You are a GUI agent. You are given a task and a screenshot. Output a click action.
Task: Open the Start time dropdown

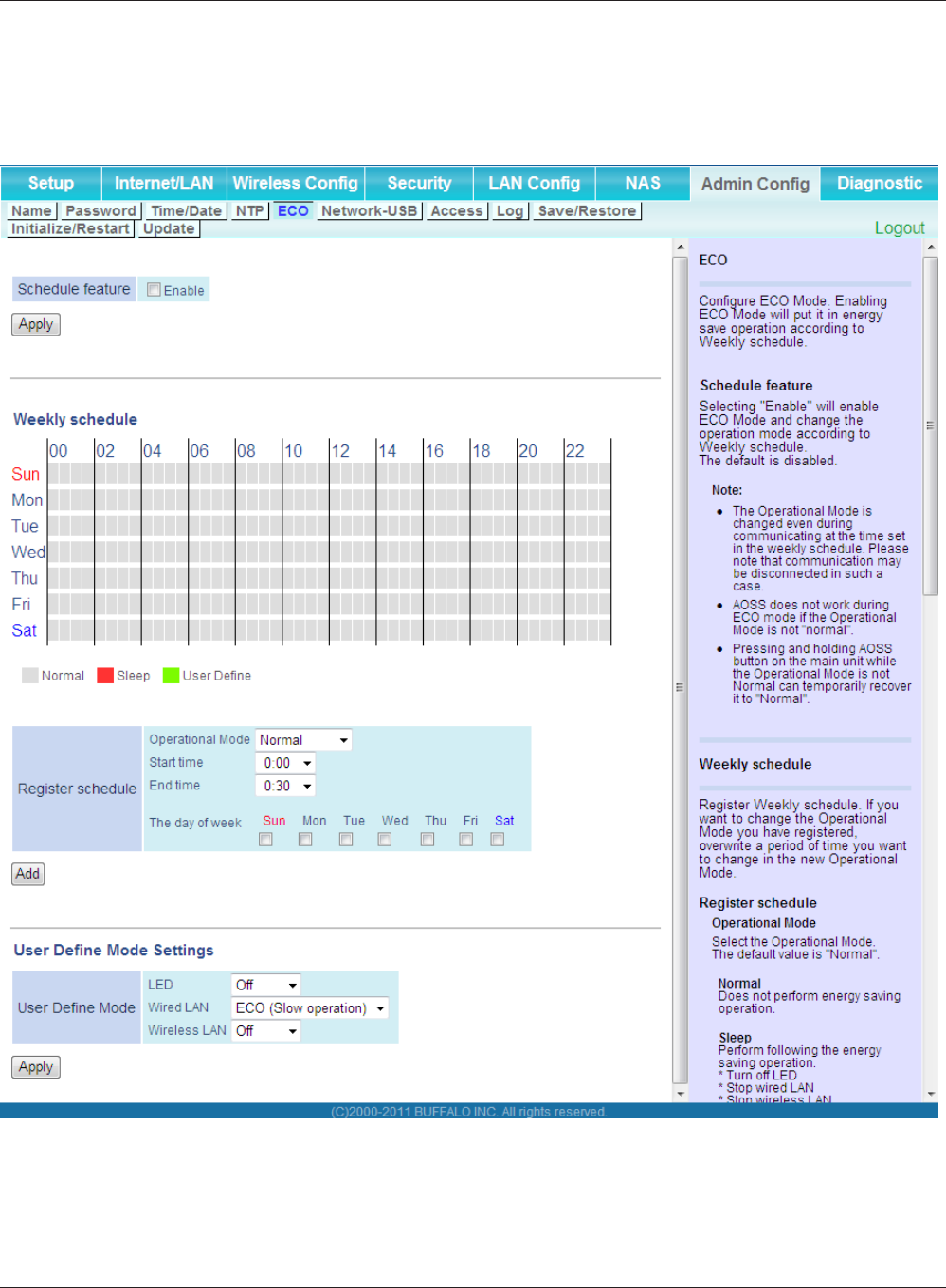[x=284, y=763]
